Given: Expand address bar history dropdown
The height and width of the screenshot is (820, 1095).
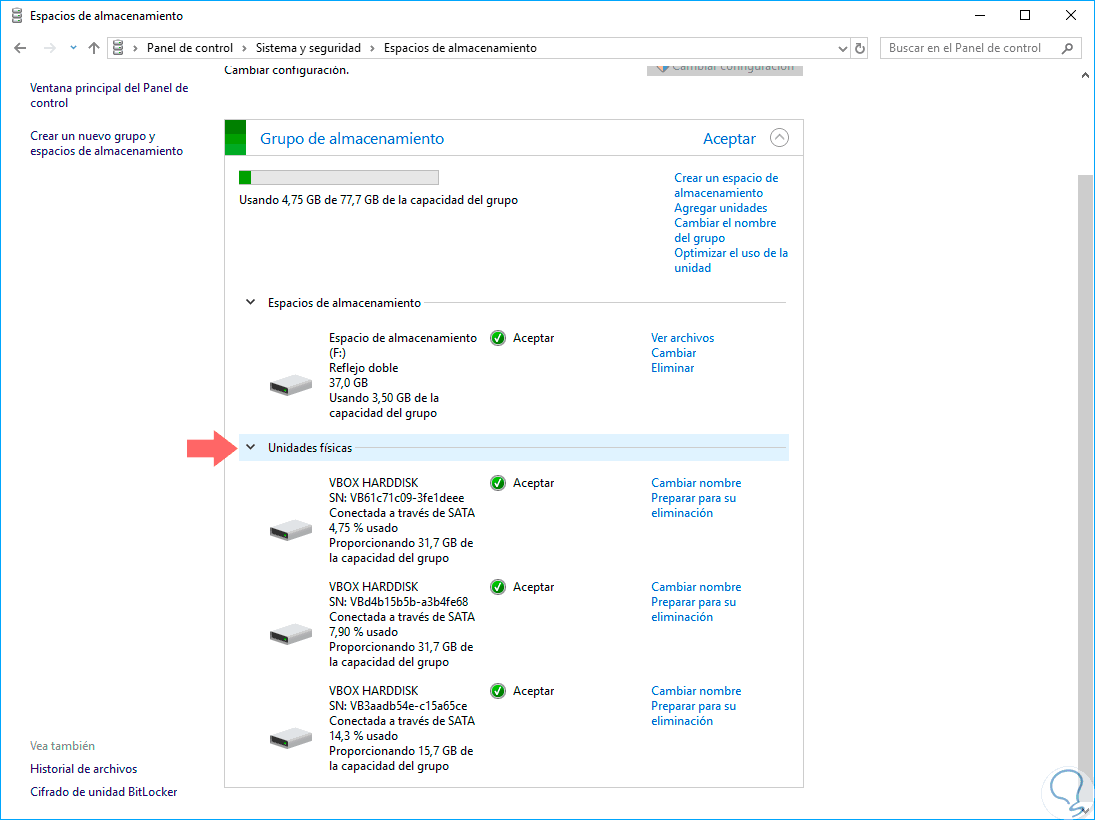Looking at the screenshot, I should 842,48.
